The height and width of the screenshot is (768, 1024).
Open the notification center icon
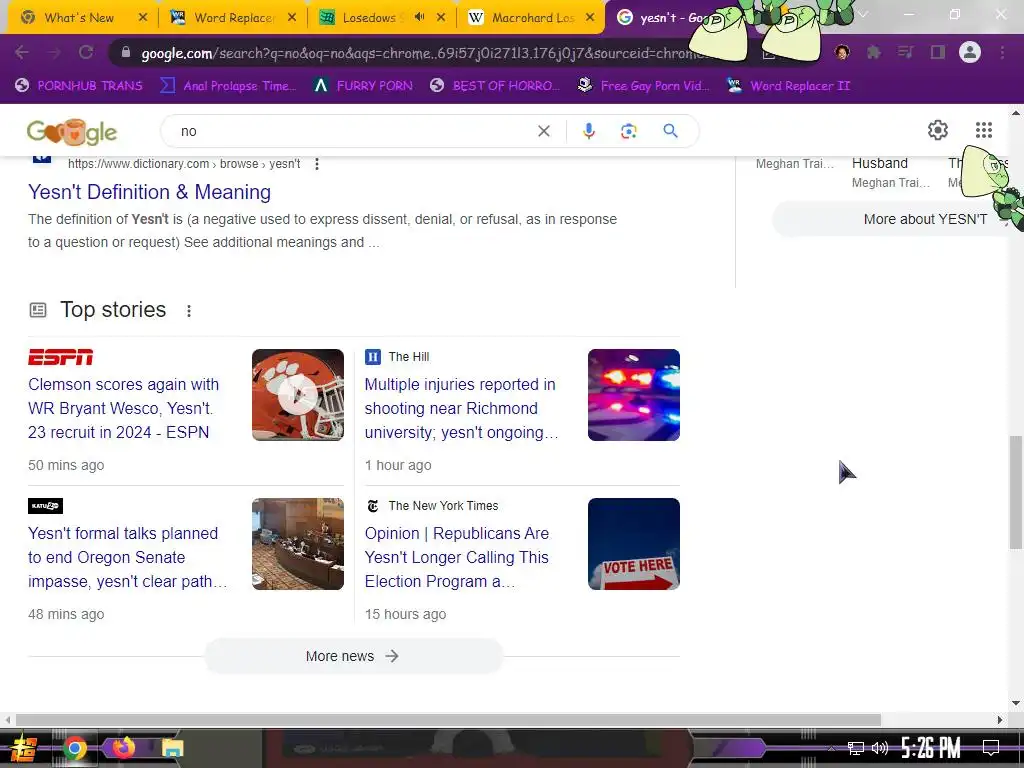pyautogui.click(x=991, y=748)
